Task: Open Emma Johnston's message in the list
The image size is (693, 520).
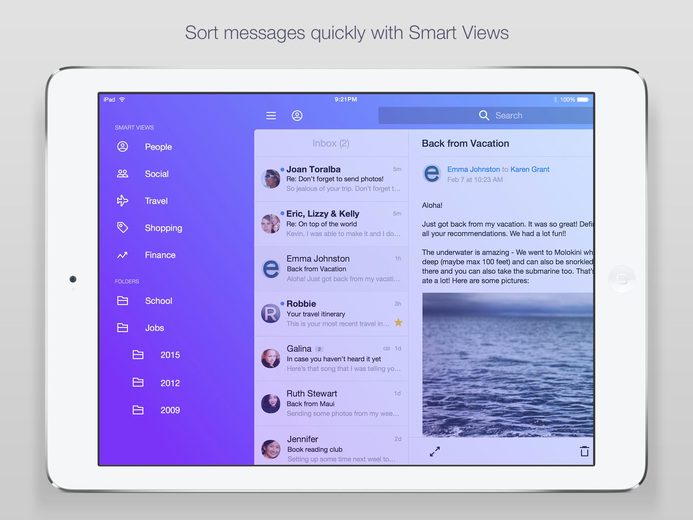Action: (x=331, y=268)
